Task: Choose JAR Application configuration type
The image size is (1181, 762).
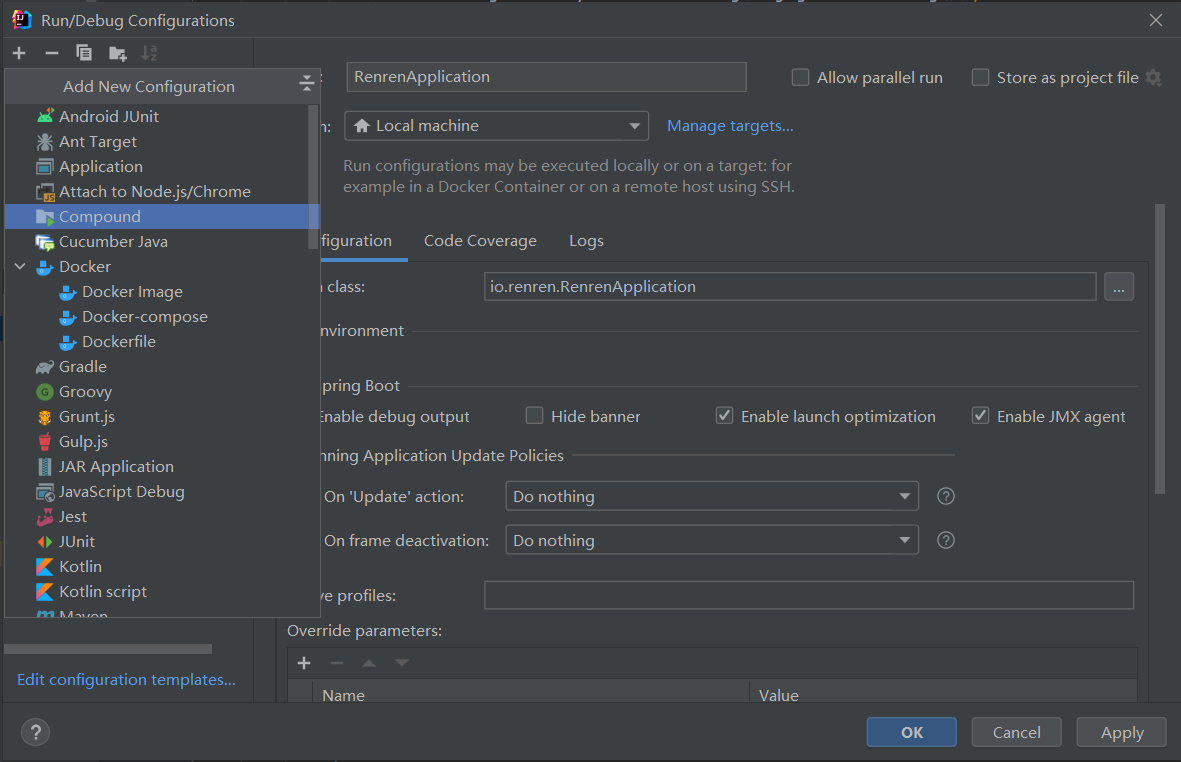Action: tap(162, 466)
